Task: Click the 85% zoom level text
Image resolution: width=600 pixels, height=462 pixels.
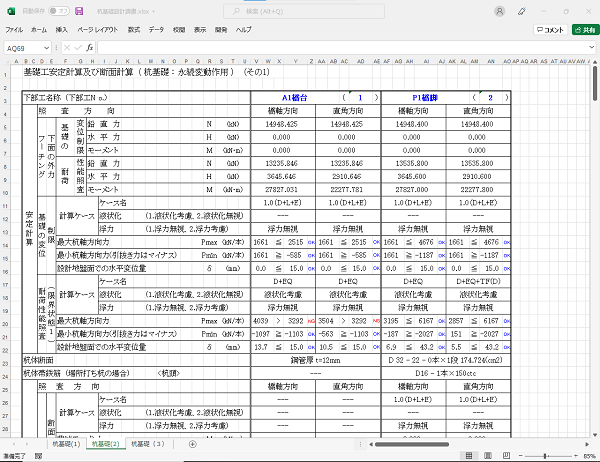Action: pos(590,456)
